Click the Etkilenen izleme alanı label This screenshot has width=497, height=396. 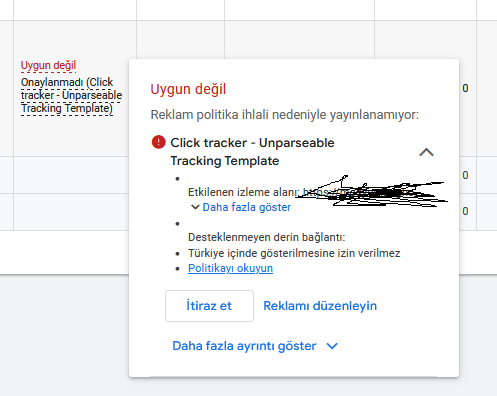click(x=244, y=192)
